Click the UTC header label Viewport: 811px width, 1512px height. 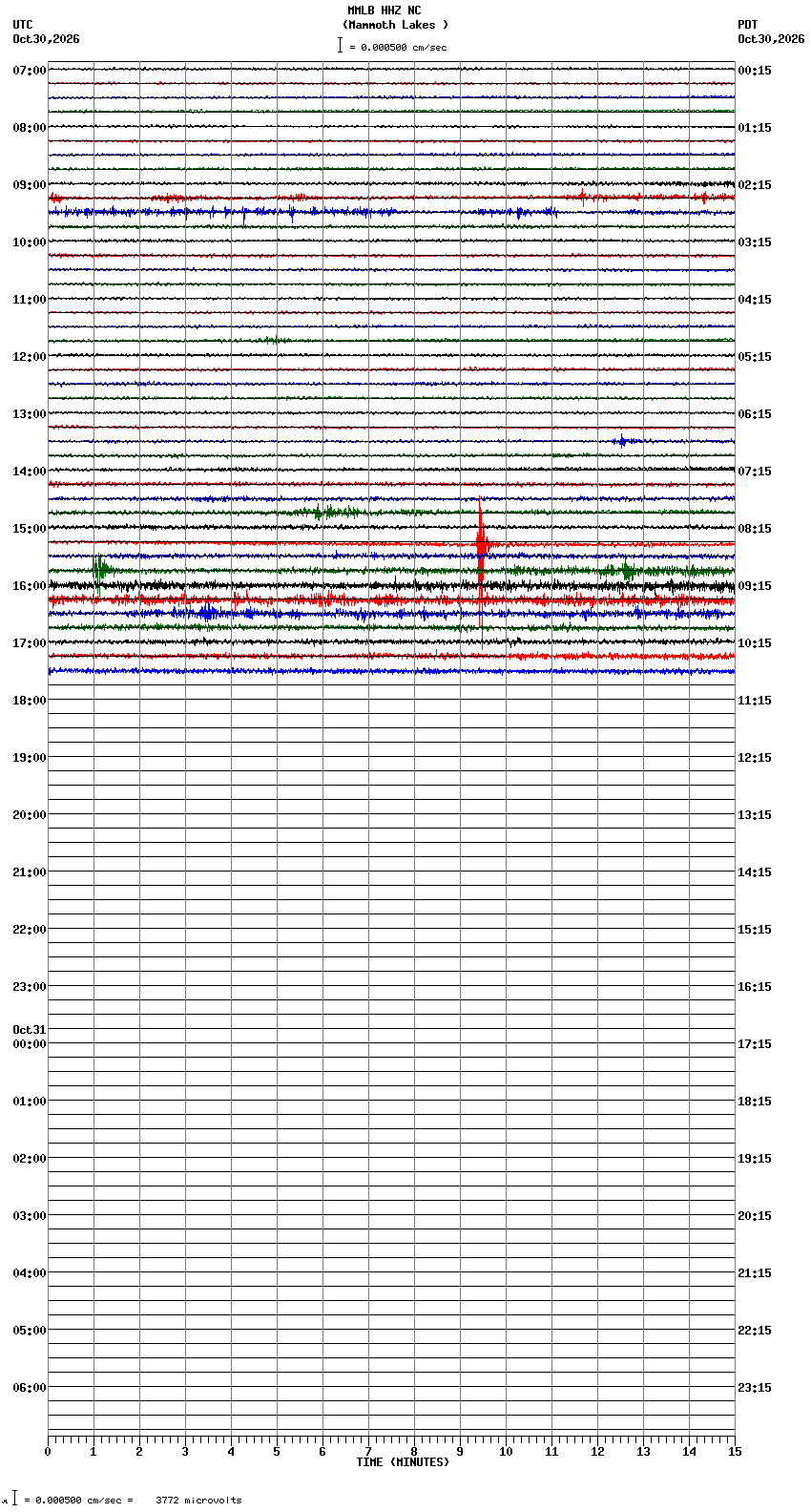[23, 25]
